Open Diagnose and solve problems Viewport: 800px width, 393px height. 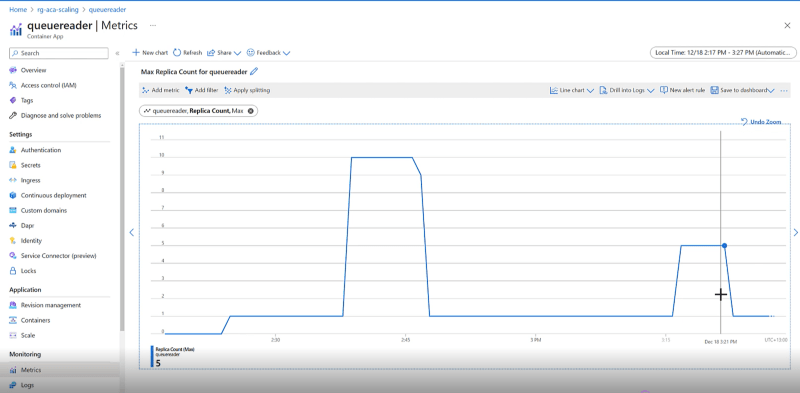61,115
